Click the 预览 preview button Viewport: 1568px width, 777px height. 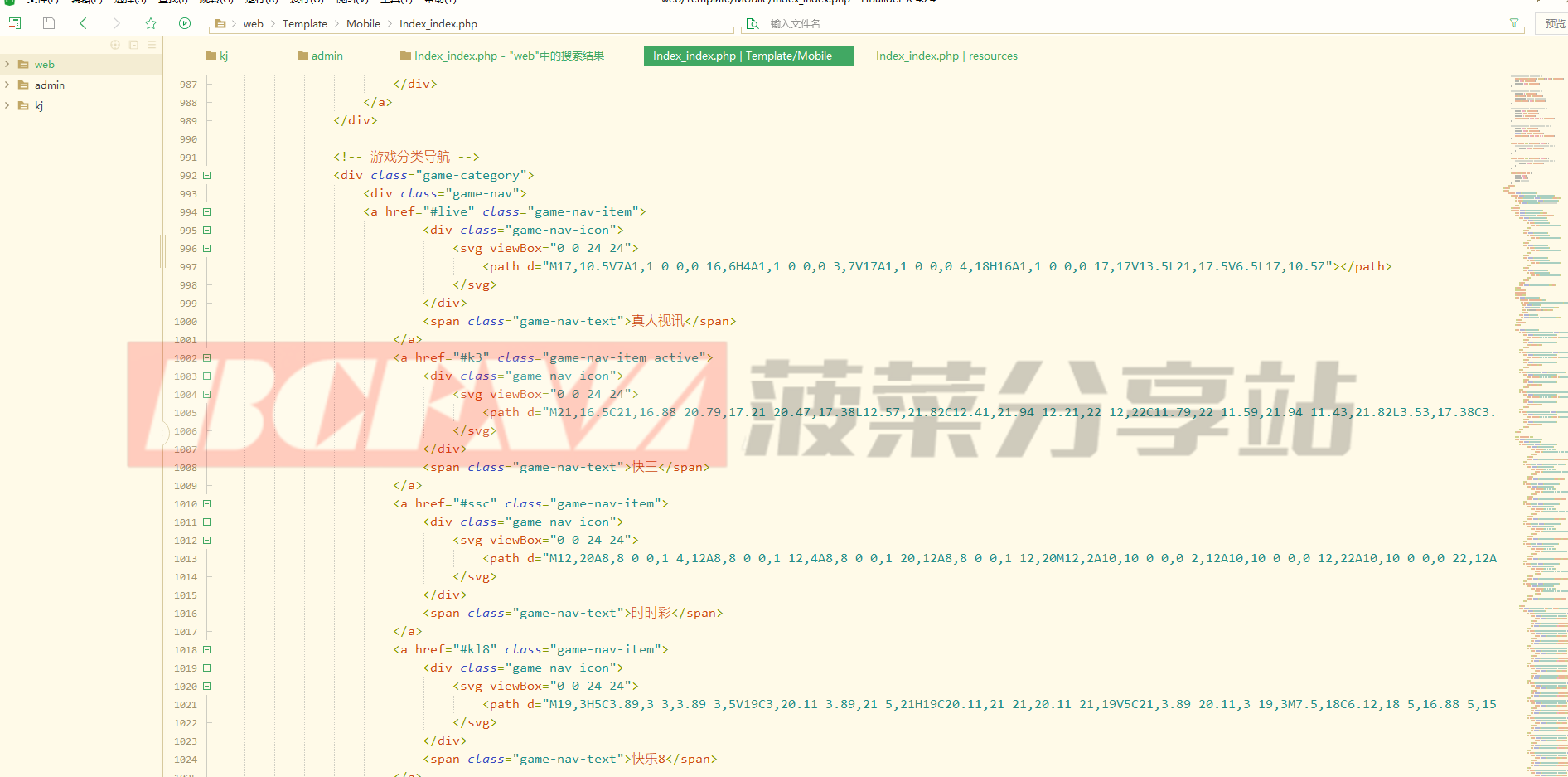(1555, 23)
